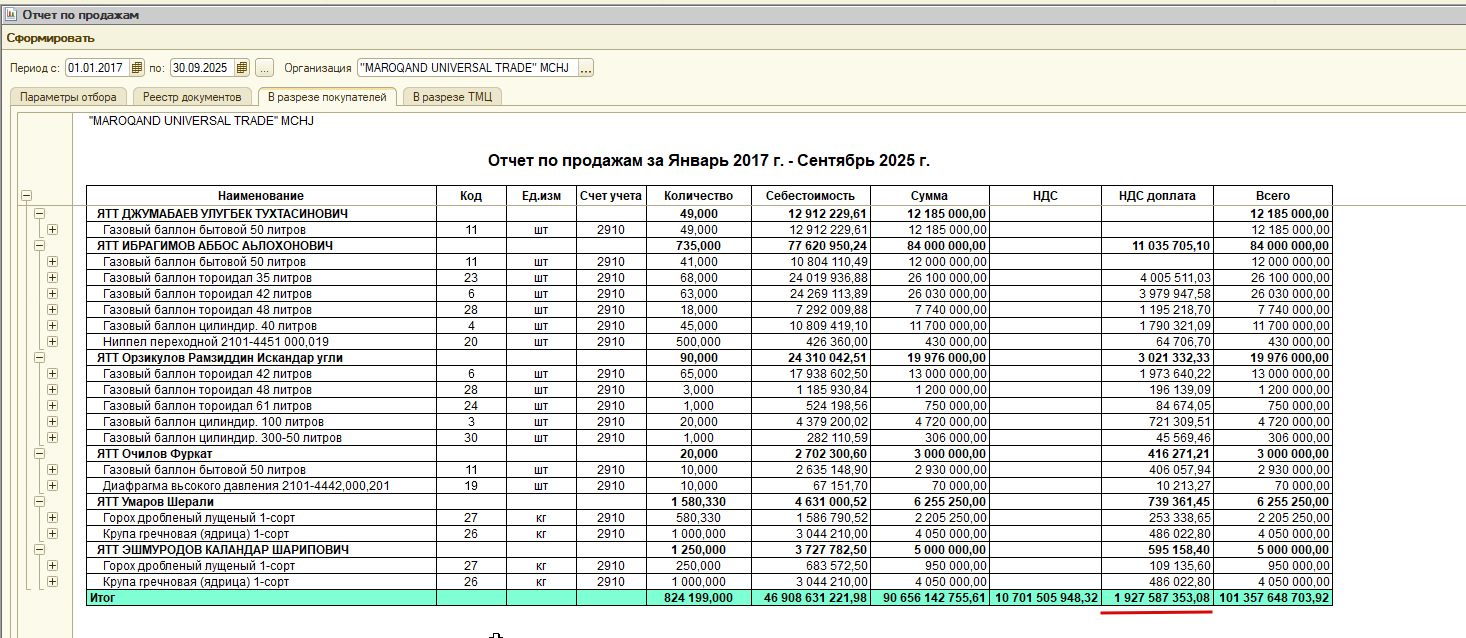Go to the В разрезе ТМЦ tab
This screenshot has width=1466, height=638.
(x=452, y=97)
